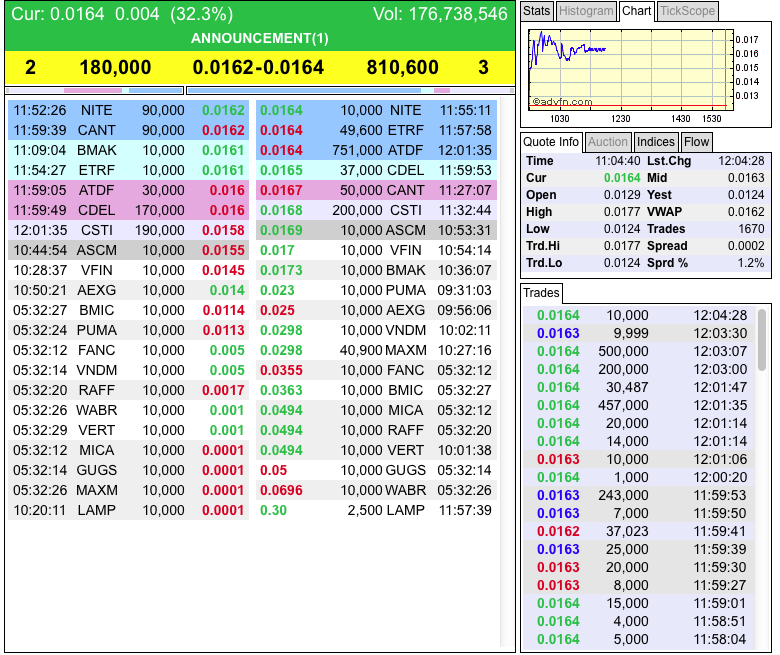Select the ASCM bid at 0.0155
The width and height of the screenshot is (780, 655).
click(128, 250)
